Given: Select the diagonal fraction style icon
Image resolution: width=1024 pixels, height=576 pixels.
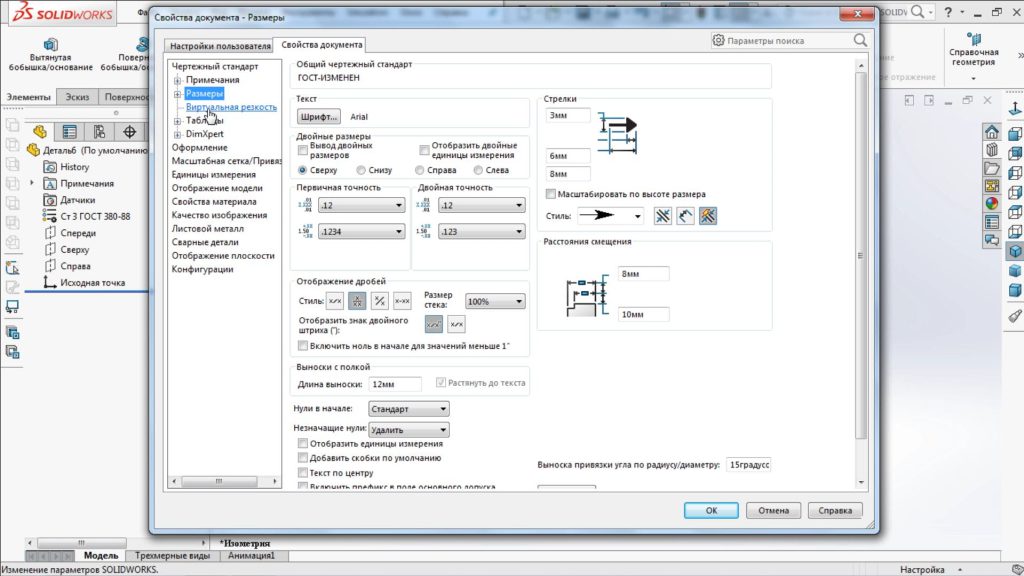Looking at the screenshot, I should click(x=379, y=301).
